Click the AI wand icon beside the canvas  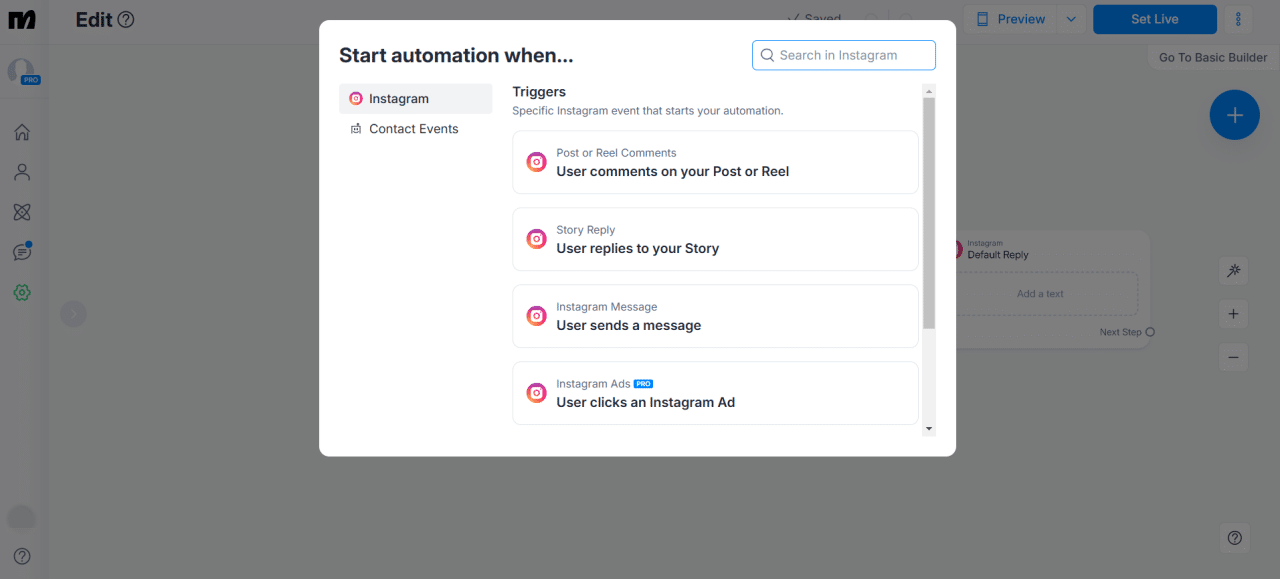coord(1233,270)
